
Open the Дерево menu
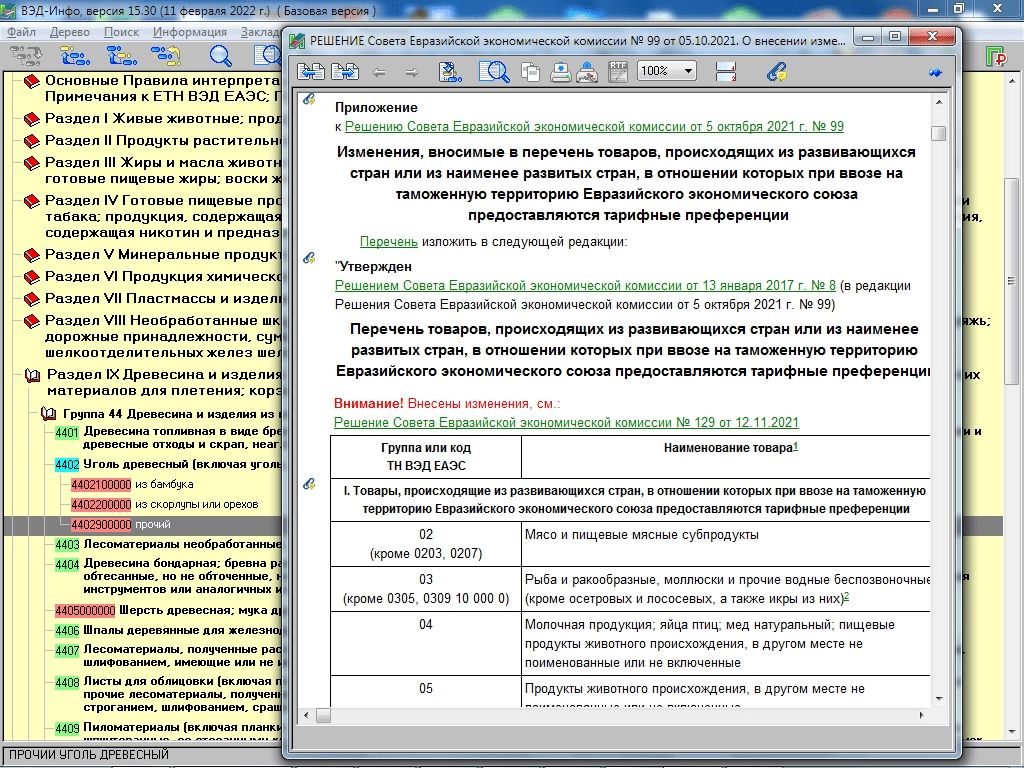point(70,32)
